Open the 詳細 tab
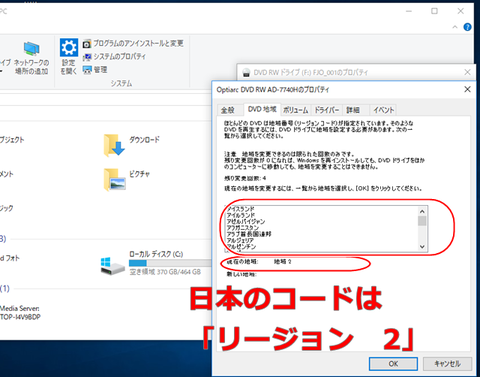This screenshot has width=480, height=377. (x=353, y=110)
